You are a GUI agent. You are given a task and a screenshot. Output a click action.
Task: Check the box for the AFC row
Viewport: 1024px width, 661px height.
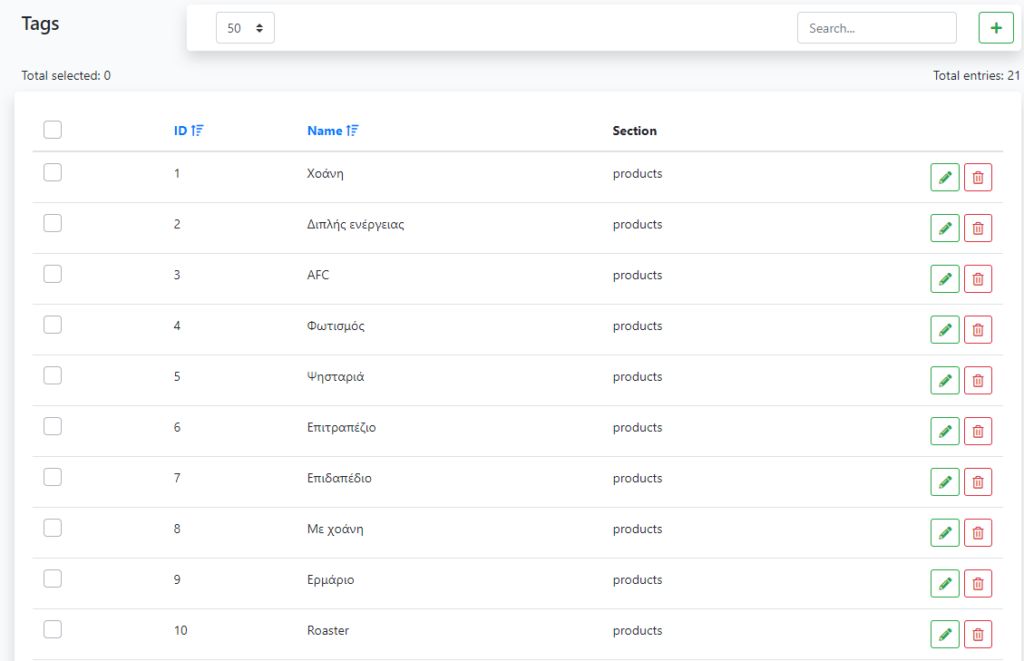[53, 274]
